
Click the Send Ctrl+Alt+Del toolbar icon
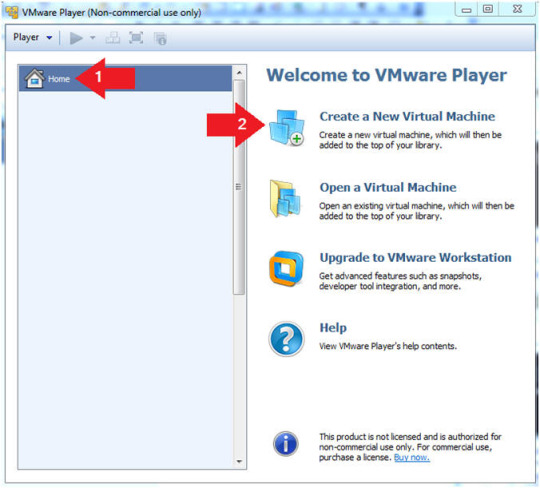click(113, 38)
